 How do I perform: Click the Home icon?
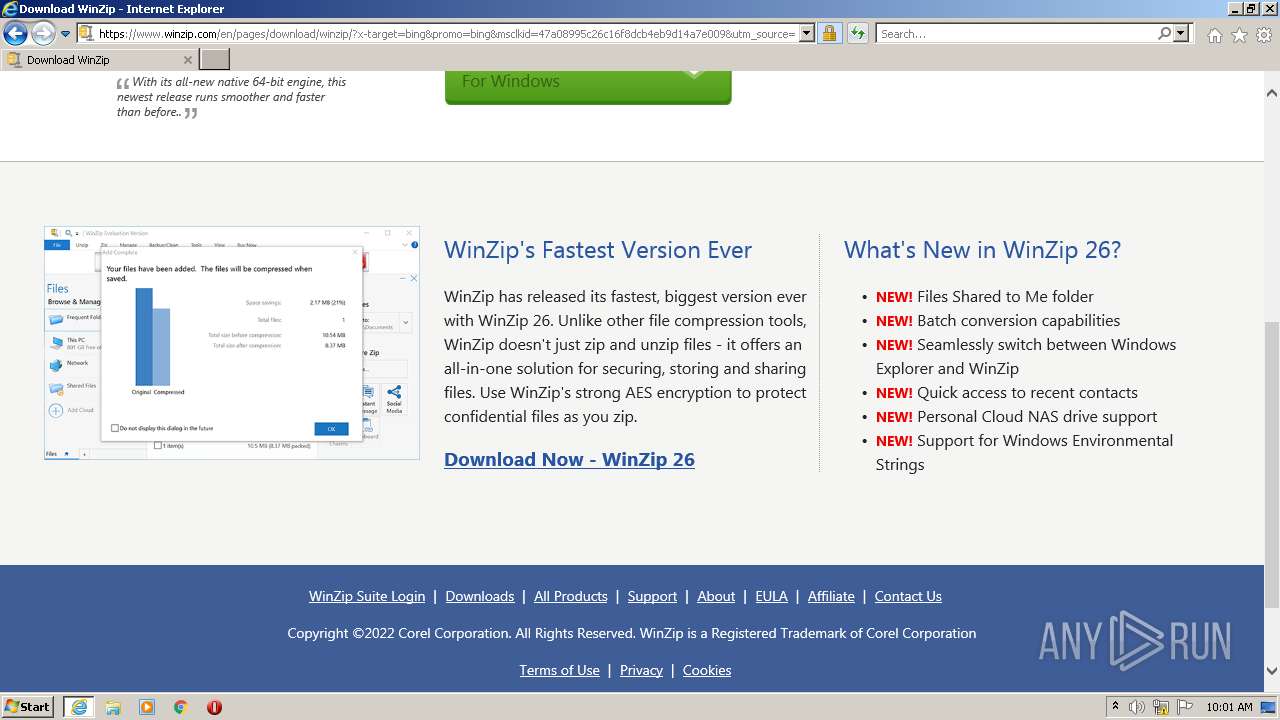click(x=1214, y=35)
